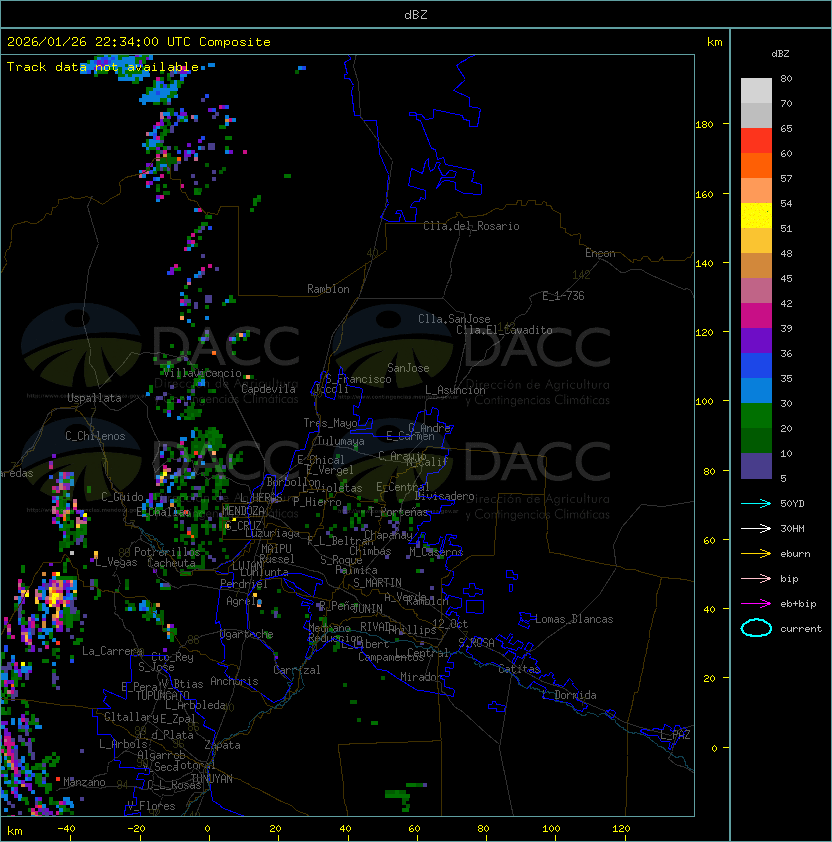Click the 'Track data not available' message

click(x=103, y=67)
